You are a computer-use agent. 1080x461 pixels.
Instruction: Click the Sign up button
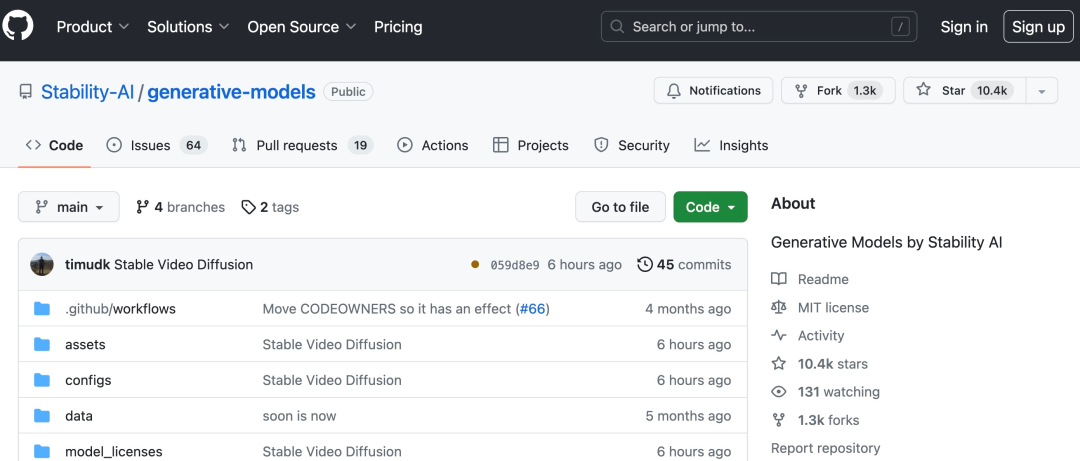pos(1038,27)
